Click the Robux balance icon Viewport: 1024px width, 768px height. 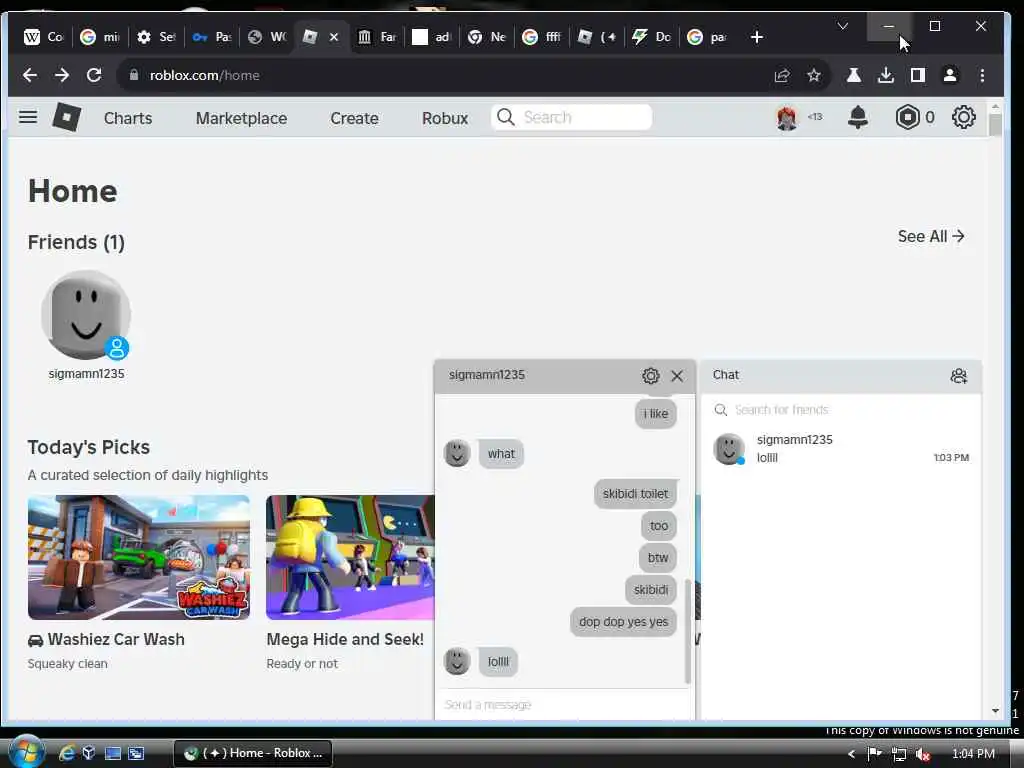[908, 118]
